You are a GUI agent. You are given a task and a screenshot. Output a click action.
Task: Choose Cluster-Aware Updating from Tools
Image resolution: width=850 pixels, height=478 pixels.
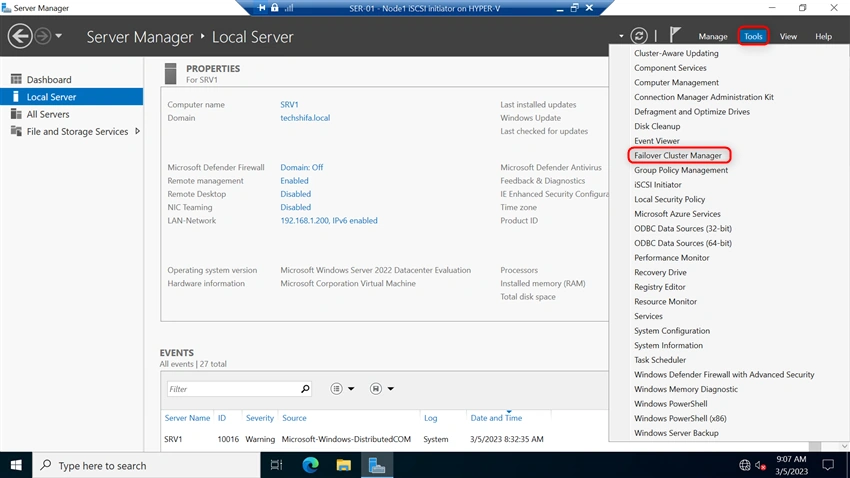coord(676,53)
